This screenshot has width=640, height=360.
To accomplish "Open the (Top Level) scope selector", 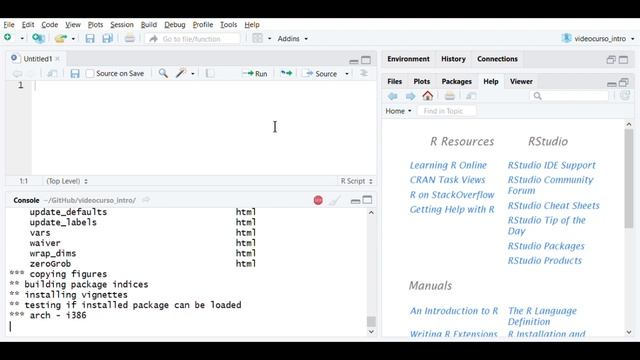I will point(67,181).
